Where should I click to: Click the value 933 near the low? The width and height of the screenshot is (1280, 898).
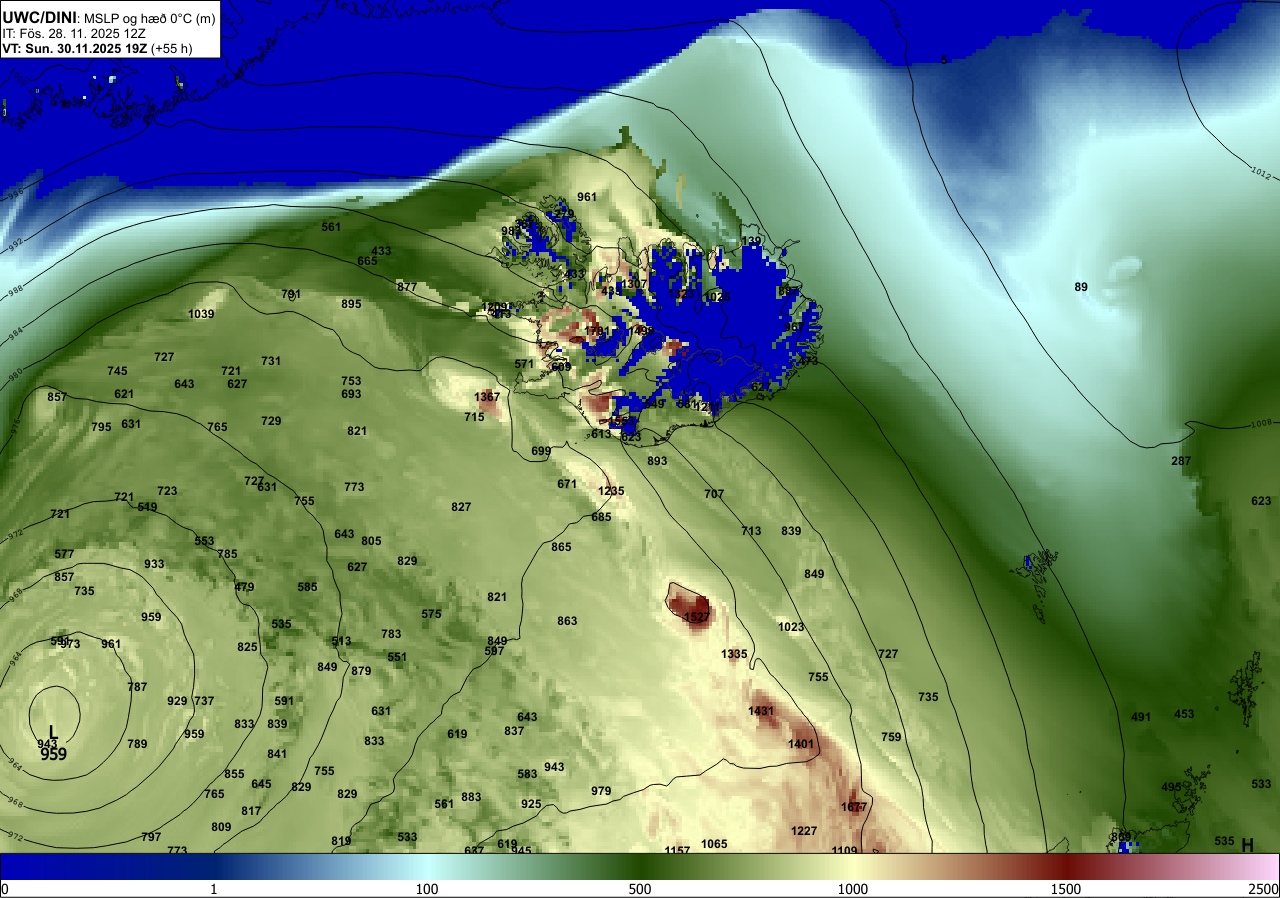[x=154, y=564]
